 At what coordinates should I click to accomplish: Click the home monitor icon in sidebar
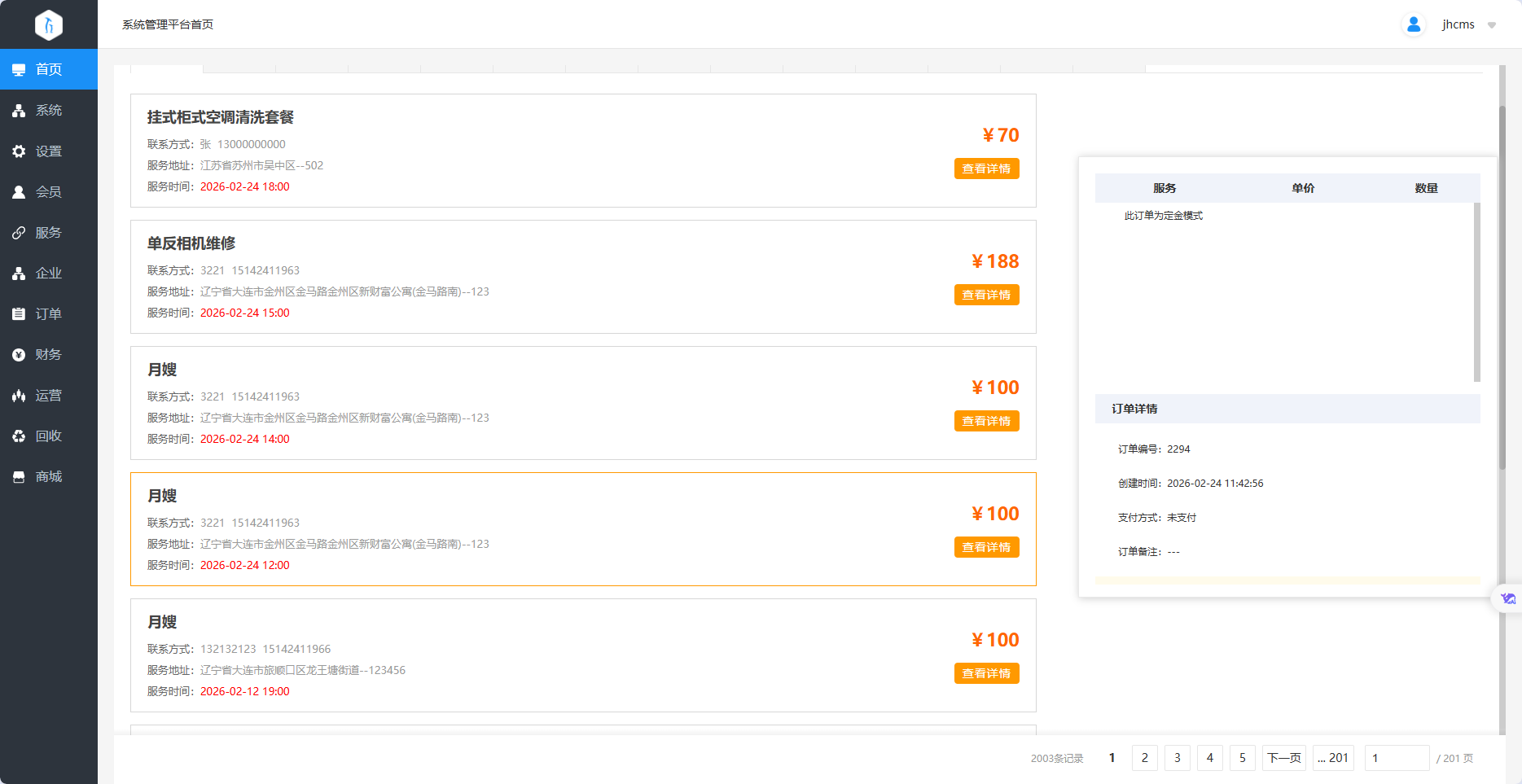coord(19,70)
